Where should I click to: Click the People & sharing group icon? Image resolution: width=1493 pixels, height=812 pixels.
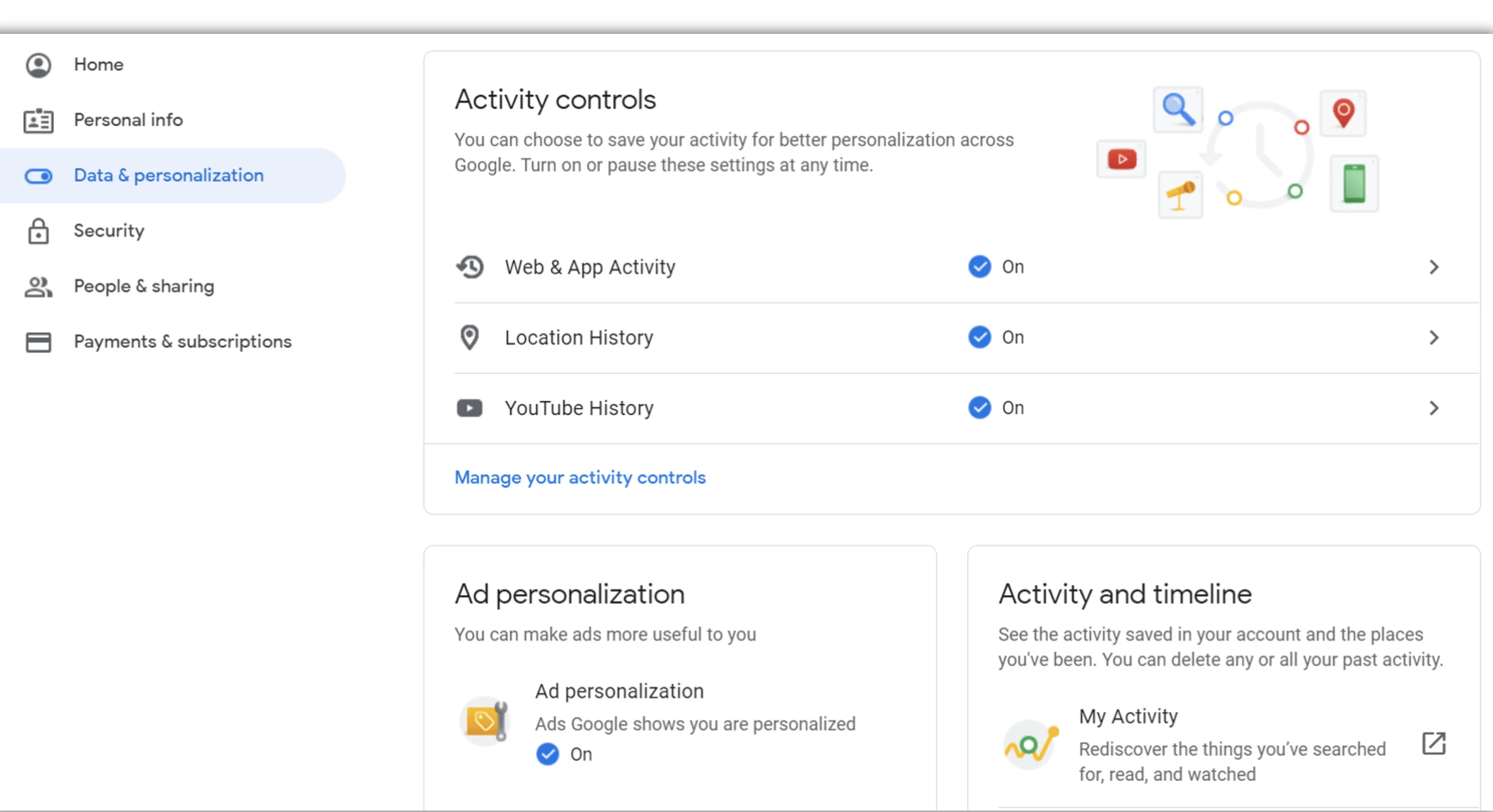[x=38, y=286]
